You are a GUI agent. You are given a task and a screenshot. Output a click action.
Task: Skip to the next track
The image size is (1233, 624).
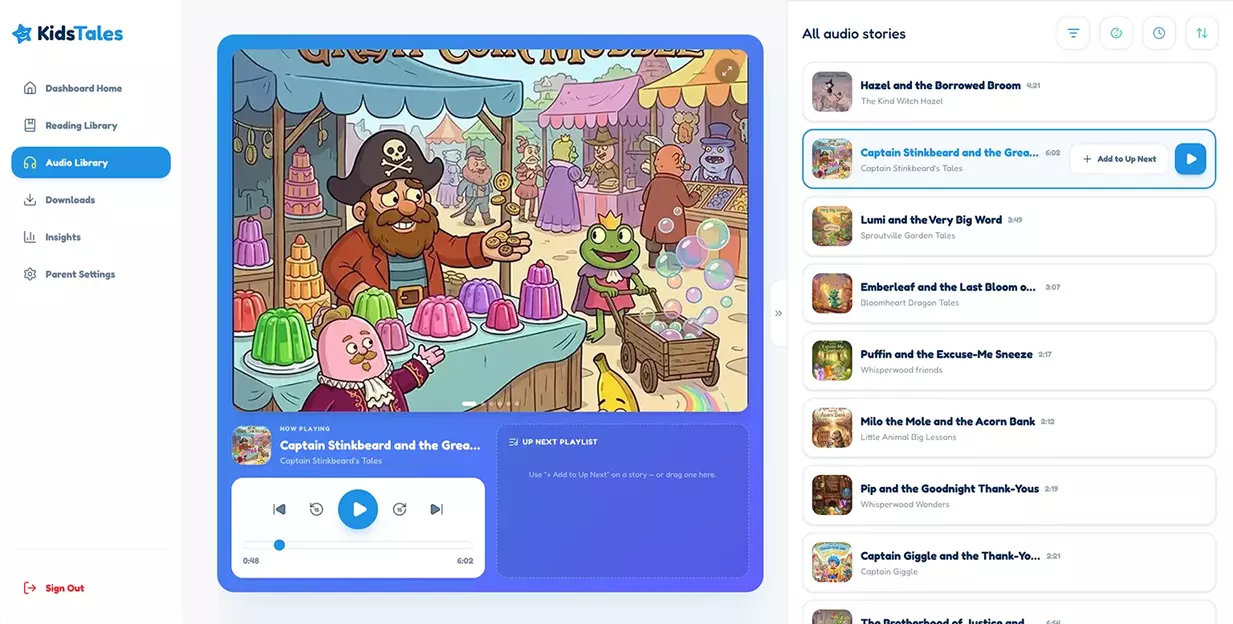436,509
